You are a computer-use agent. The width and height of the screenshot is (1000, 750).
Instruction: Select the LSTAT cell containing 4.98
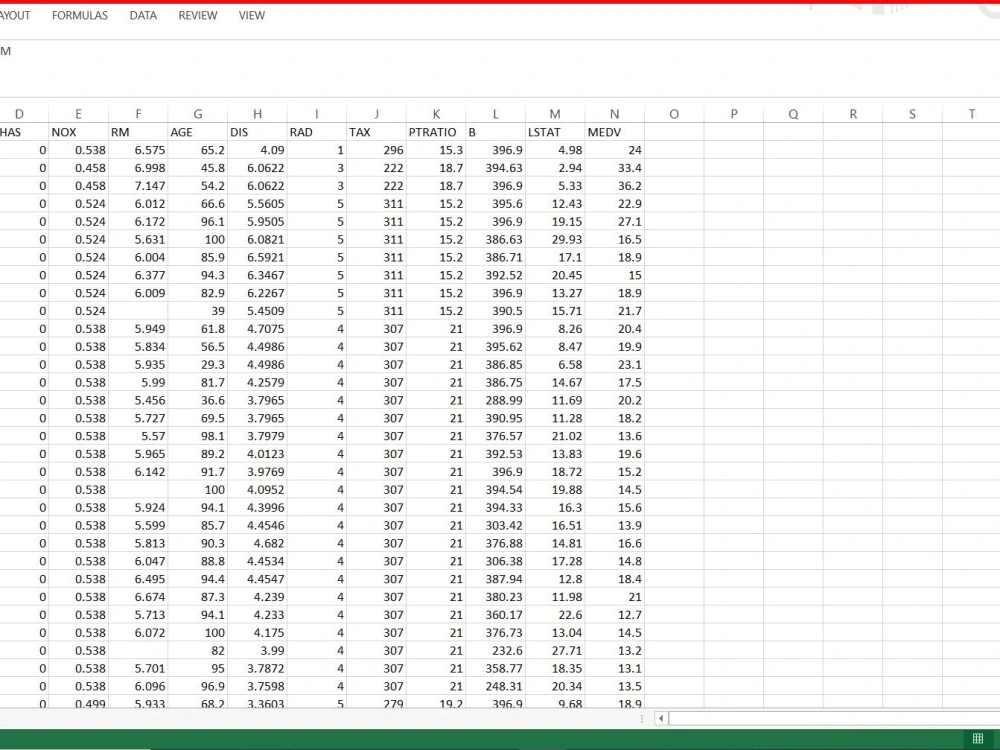pos(555,150)
